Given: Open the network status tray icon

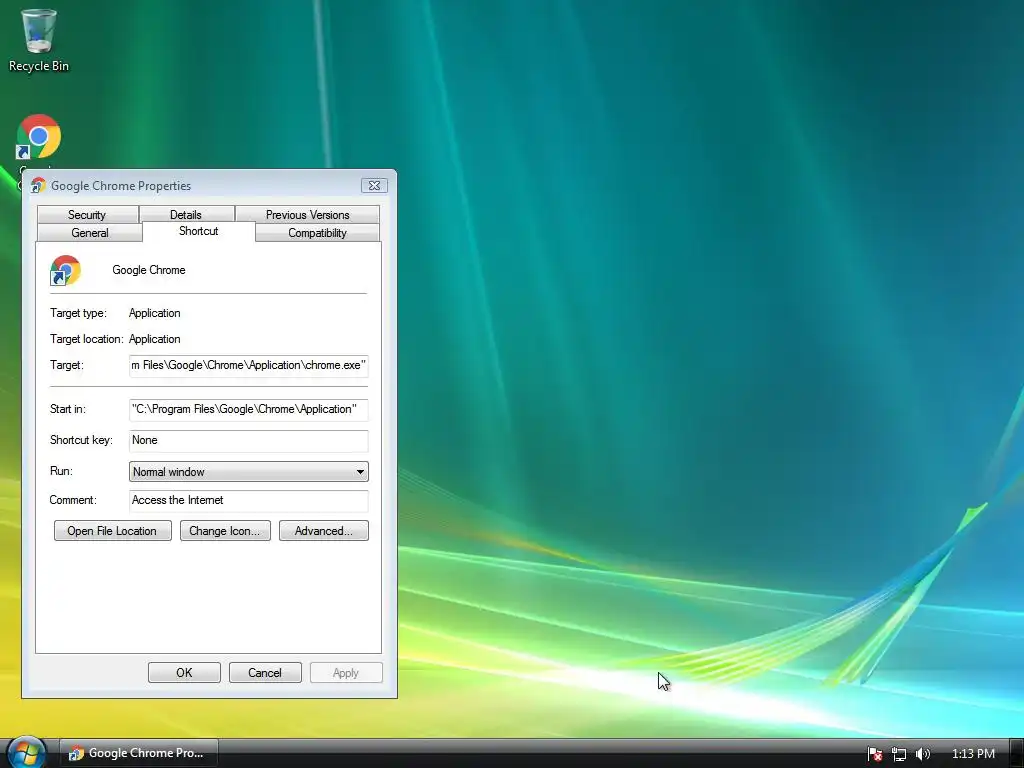Looking at the screenshot, I should tap(899, 754).
